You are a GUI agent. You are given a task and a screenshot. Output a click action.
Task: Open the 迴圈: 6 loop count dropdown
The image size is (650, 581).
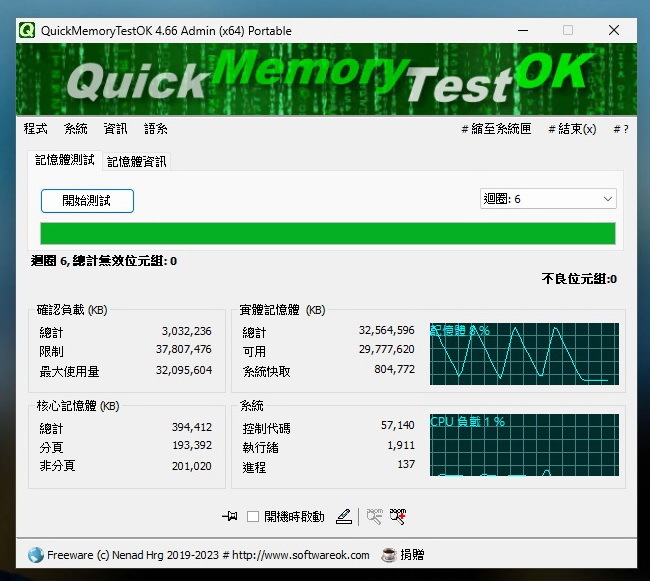point(548,199)
